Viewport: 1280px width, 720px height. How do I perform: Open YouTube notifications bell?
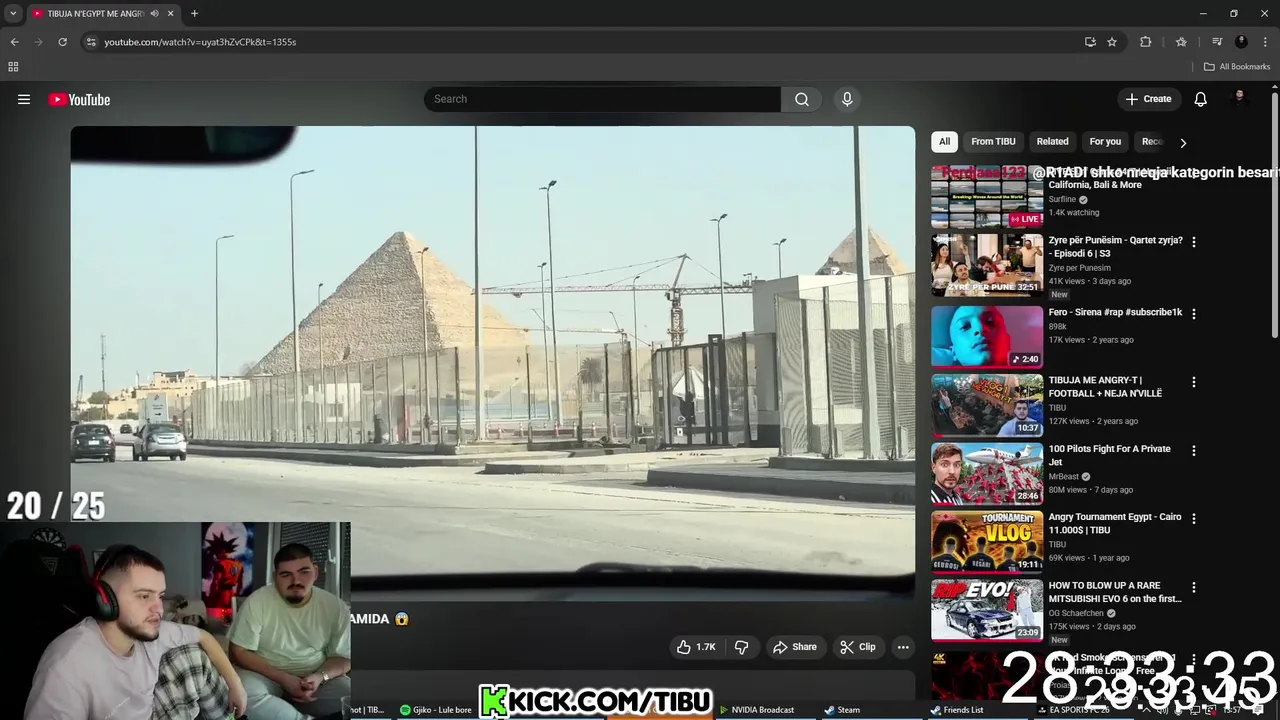[x=1200, y=99]
